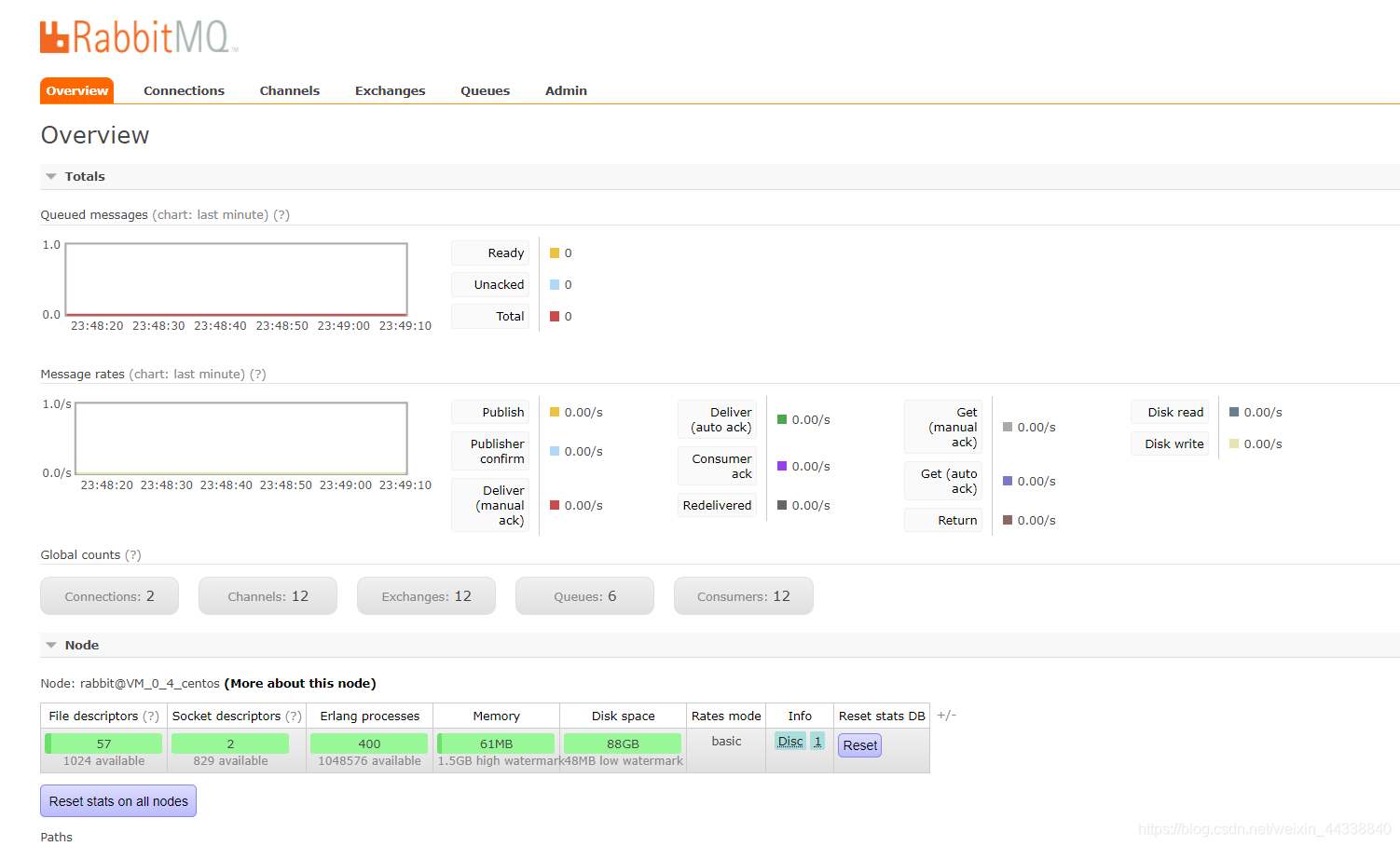Click the red Total color swatch
The width and height of the screenshot is (1400, 846).
555,316
